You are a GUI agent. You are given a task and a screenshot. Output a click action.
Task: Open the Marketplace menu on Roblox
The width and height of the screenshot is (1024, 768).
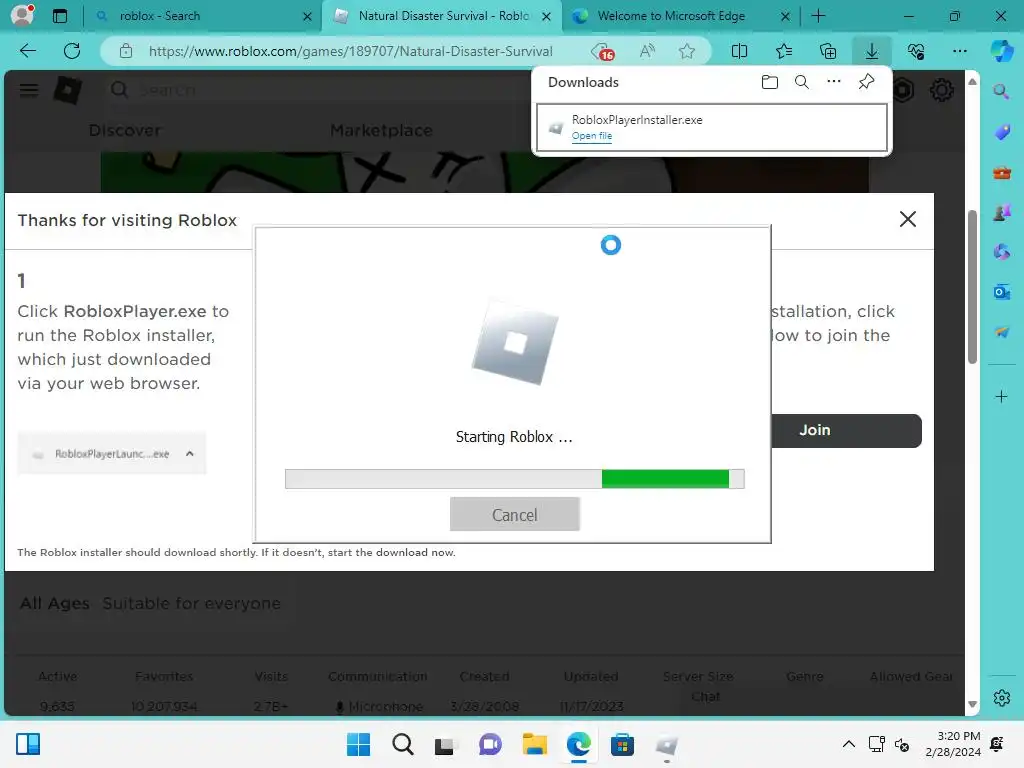click(381, 131)
